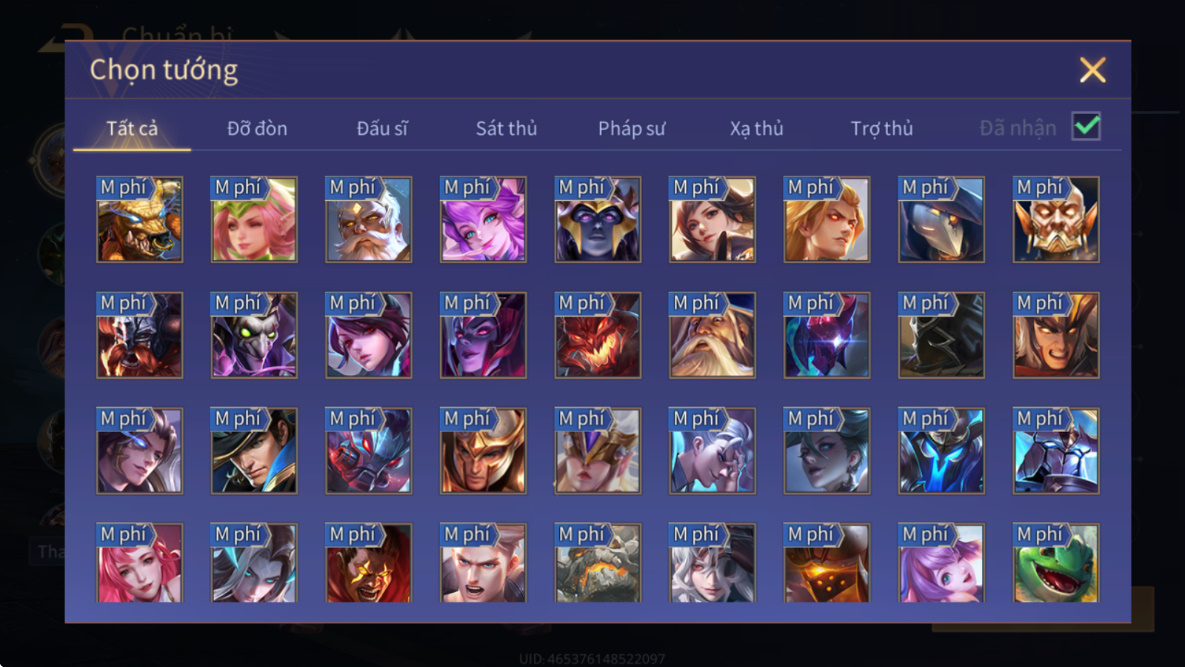The height and width of the screenshot is (667, 1185).
Task: Show the Sát thủ hero category
Action: click(506, 128)
